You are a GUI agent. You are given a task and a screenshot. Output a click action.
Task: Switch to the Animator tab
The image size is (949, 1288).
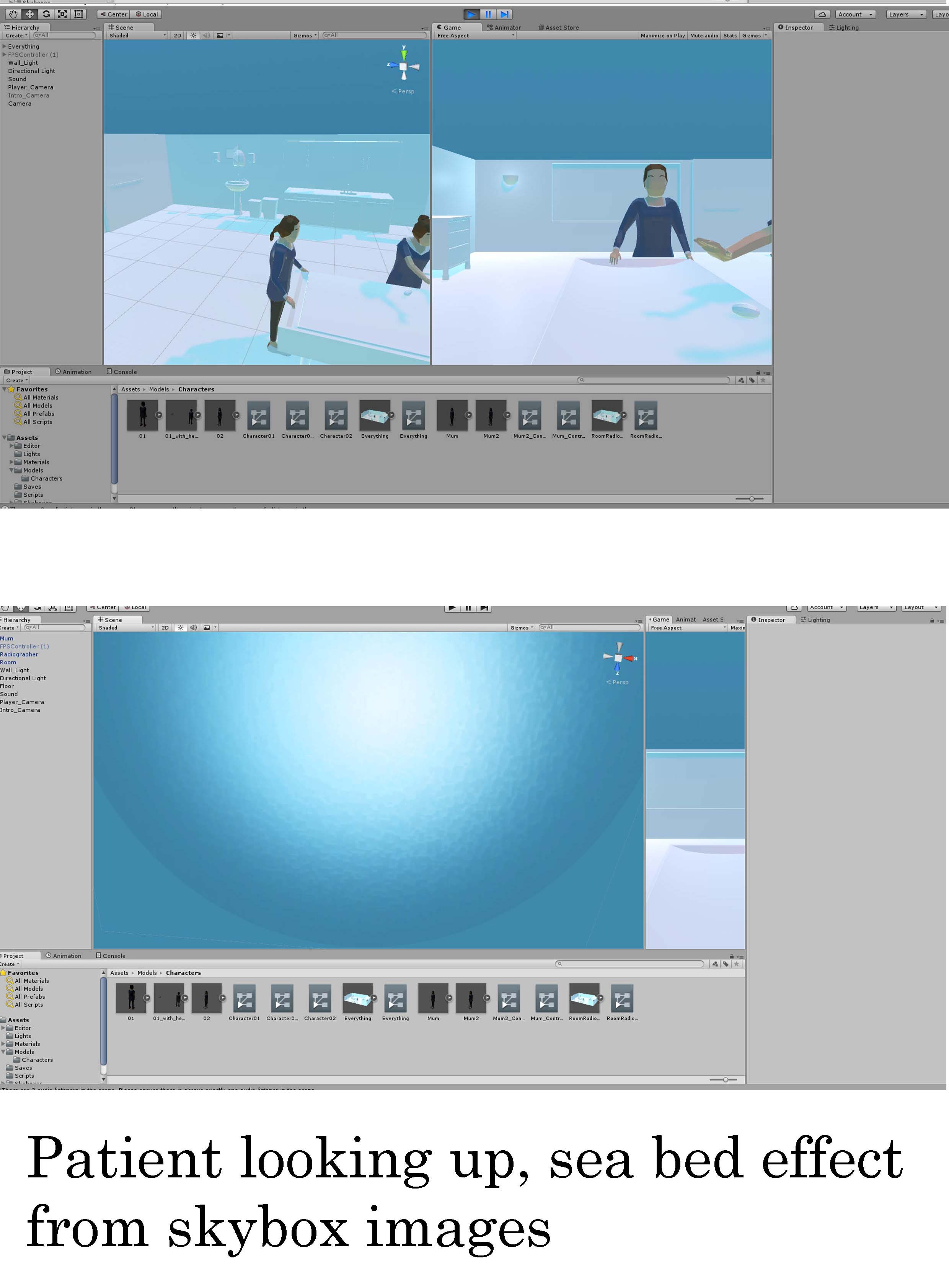click(x=504, y=28)
